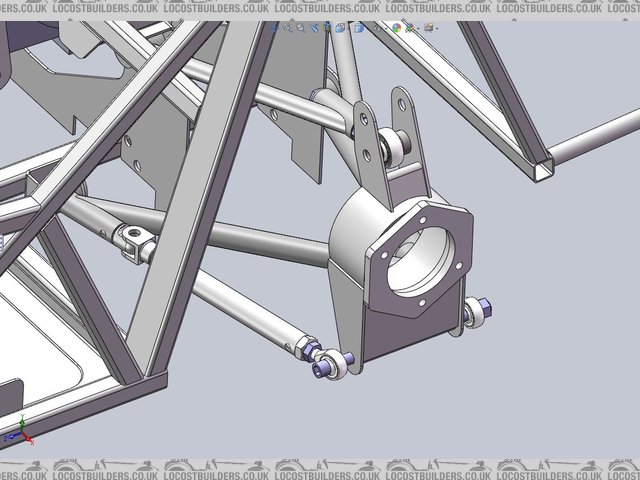Click the Zoom to Fit icon
640x480 pixels.
click(x=288, y=28)
